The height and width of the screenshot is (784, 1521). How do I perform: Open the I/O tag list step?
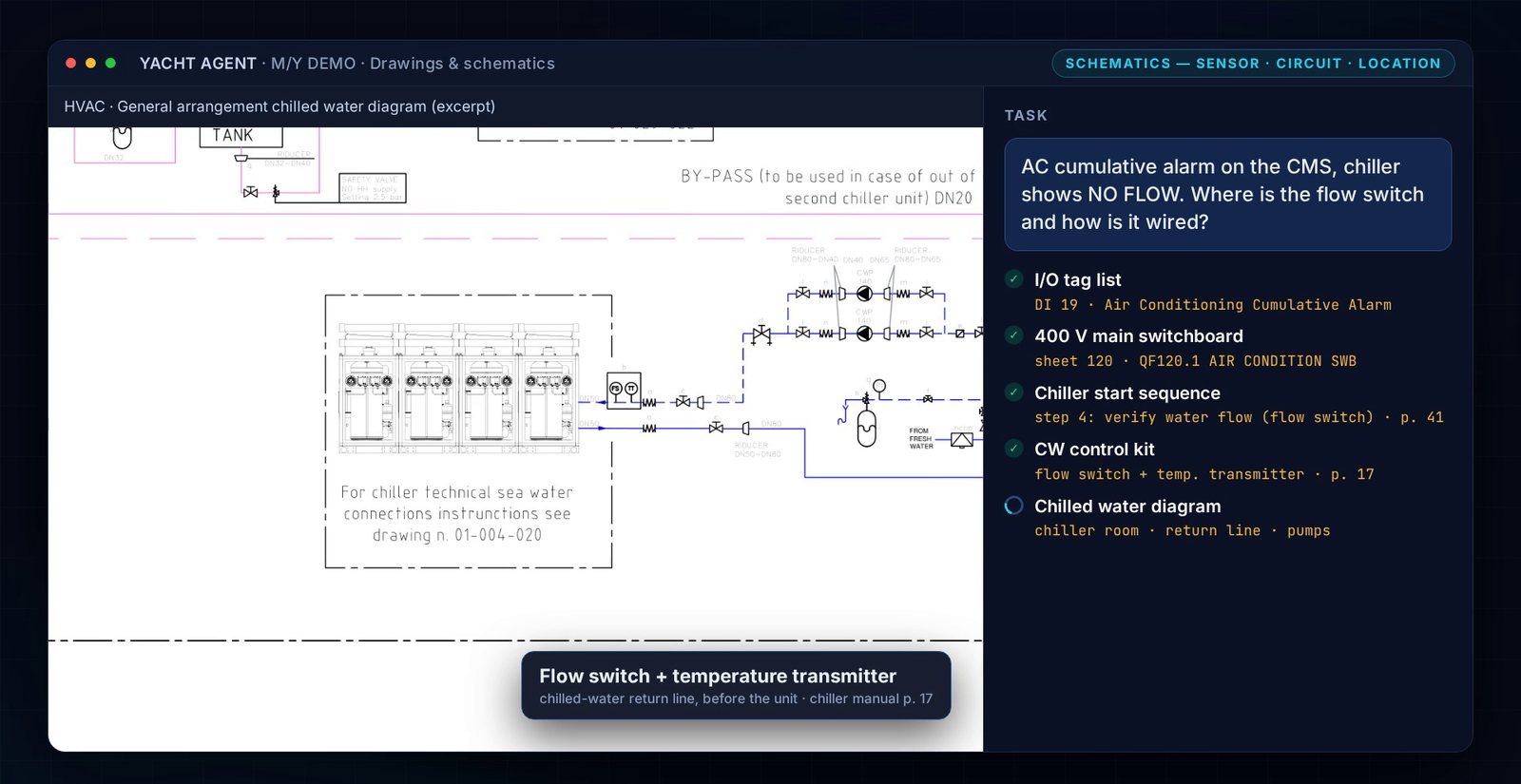click(1226, 292)
